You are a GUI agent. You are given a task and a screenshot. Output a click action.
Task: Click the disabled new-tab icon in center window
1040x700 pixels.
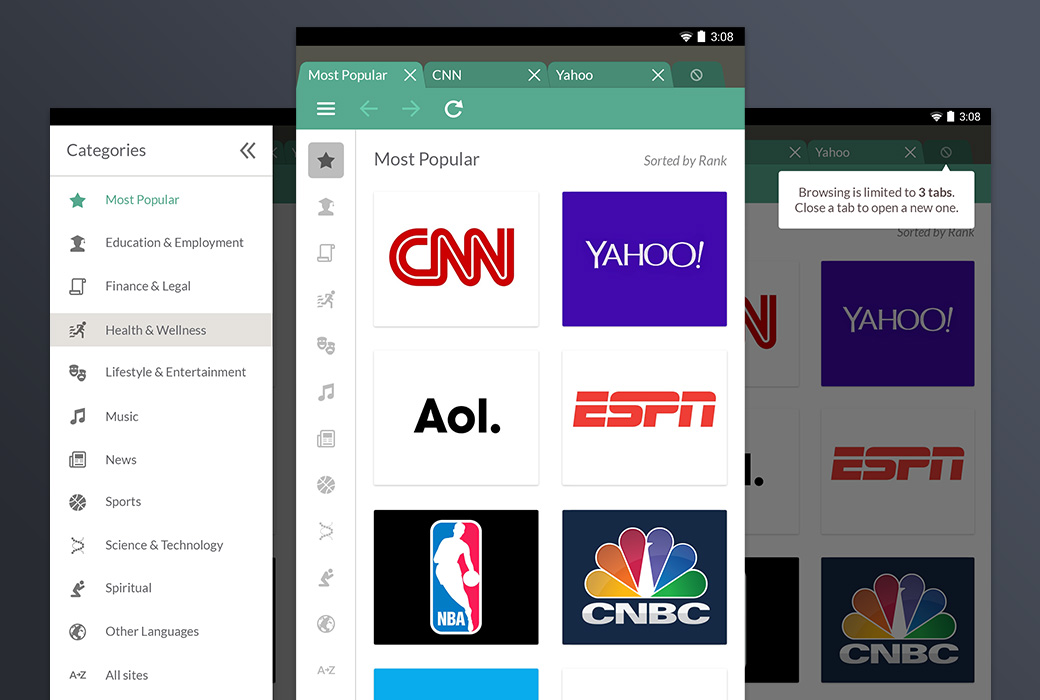(696, 75)
